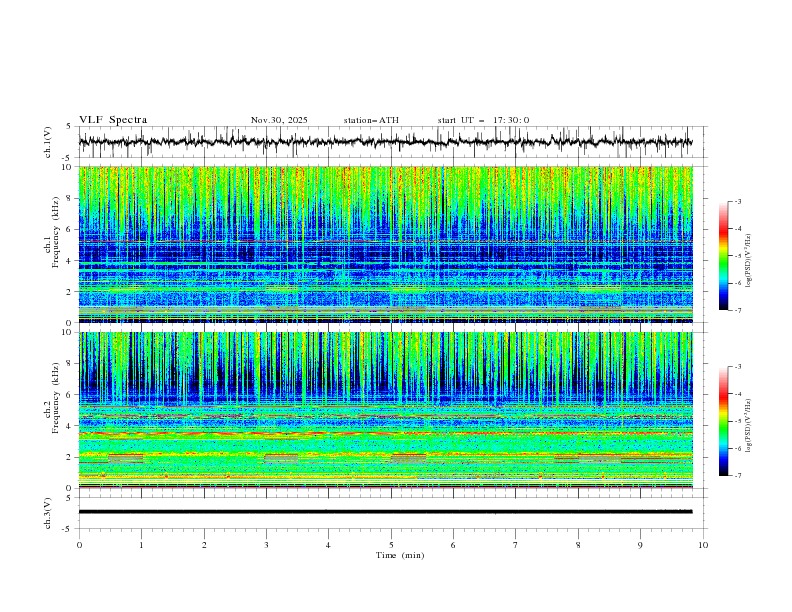The height and width of the screenshot is (612, 792).
Task: Click time axis tick label "10" minutes
Action: [x=703, y=545]
